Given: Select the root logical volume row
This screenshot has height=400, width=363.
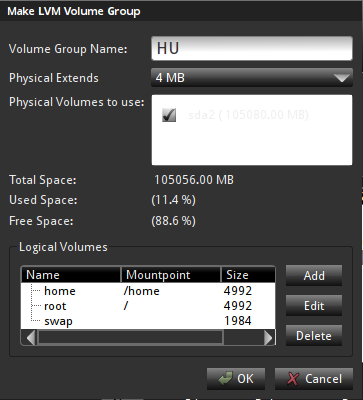Looking at the screenshot, I should pos(148,306).
